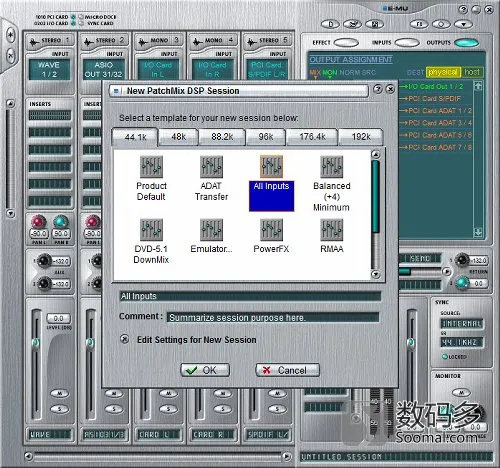Click the All Inputs template icon

[271, 167]
